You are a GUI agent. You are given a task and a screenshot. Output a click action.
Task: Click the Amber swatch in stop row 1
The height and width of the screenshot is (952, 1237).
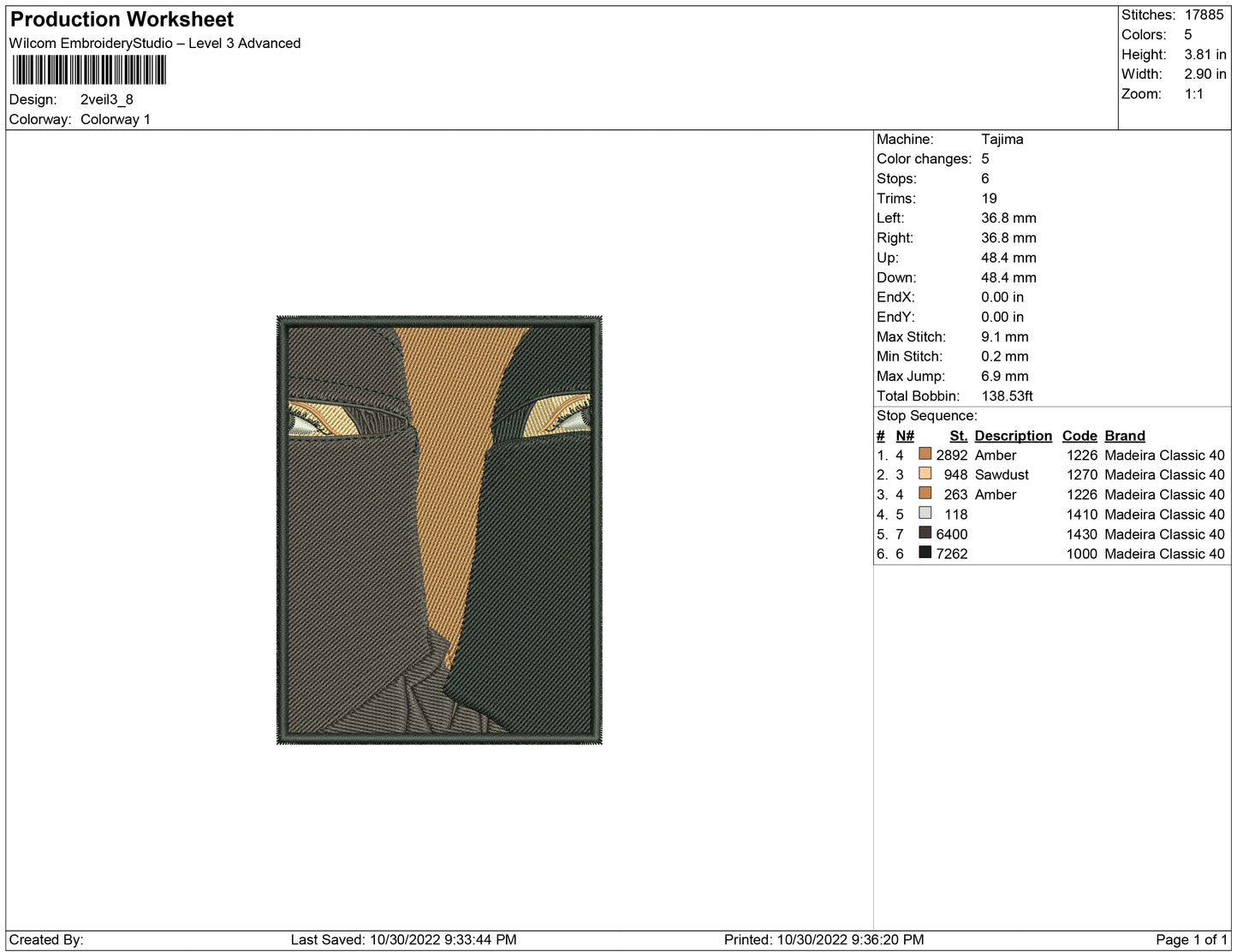pyautogui.click(x=925, y=454)
